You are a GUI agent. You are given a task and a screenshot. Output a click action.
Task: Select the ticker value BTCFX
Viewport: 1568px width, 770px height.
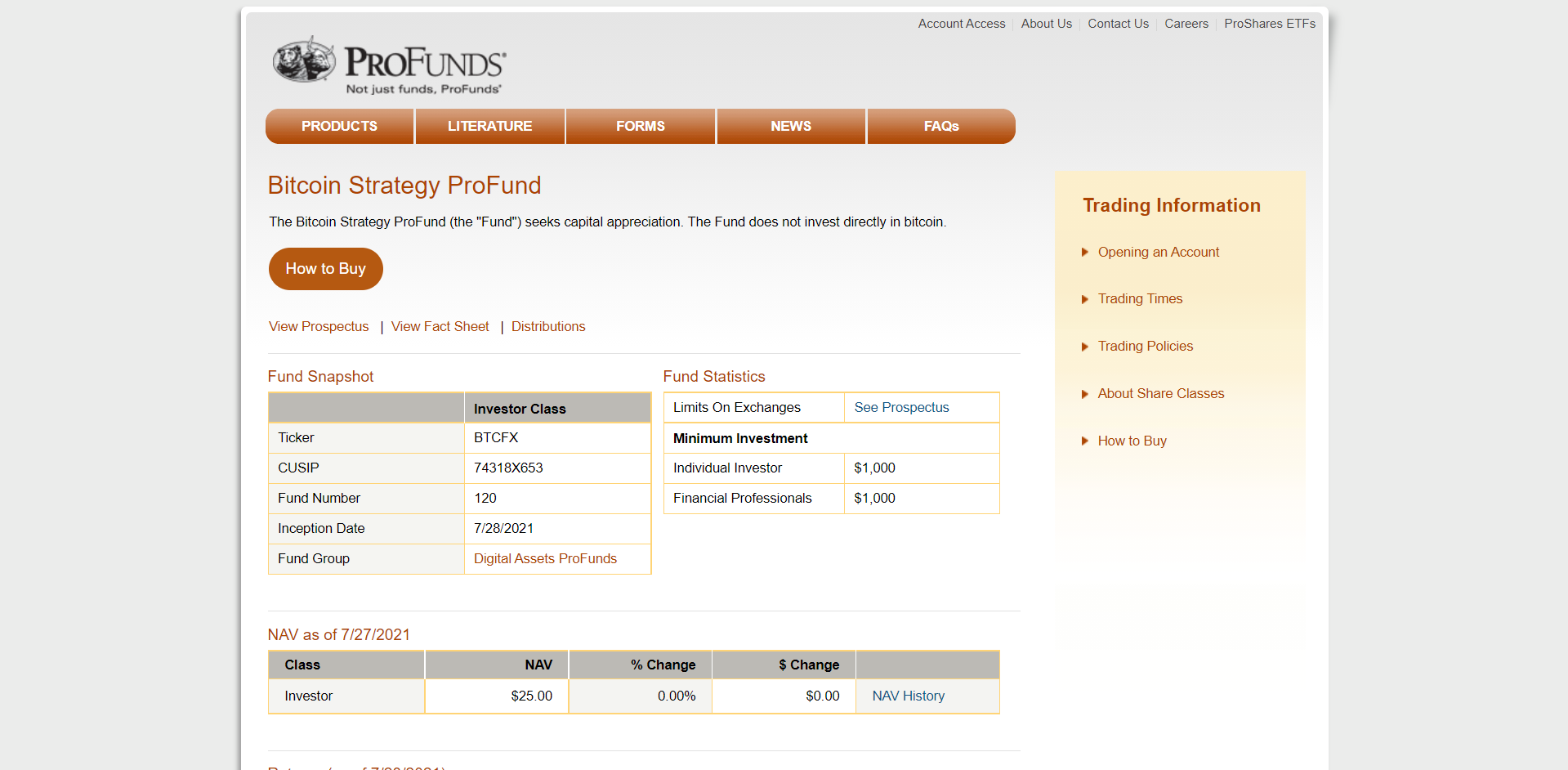496,438
